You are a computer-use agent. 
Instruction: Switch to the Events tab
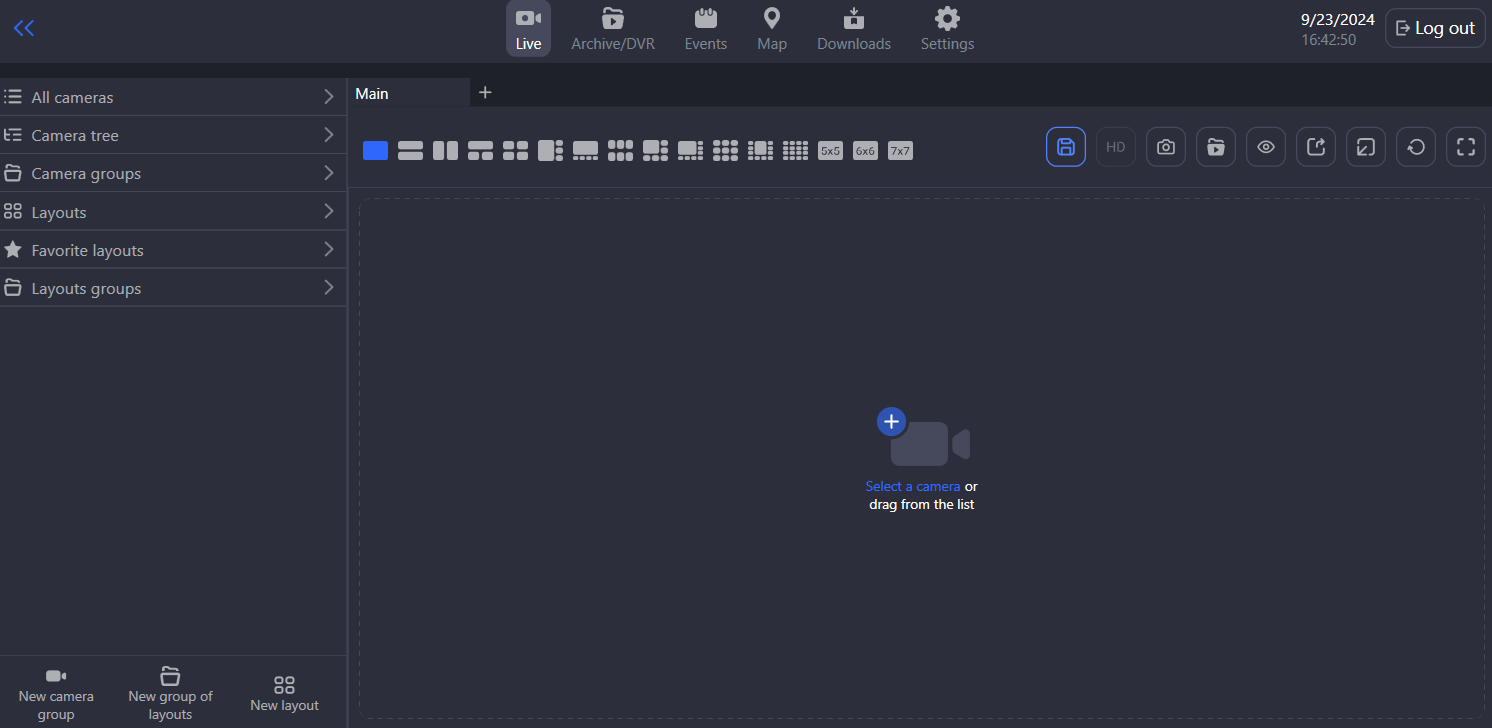coord(705,29)
